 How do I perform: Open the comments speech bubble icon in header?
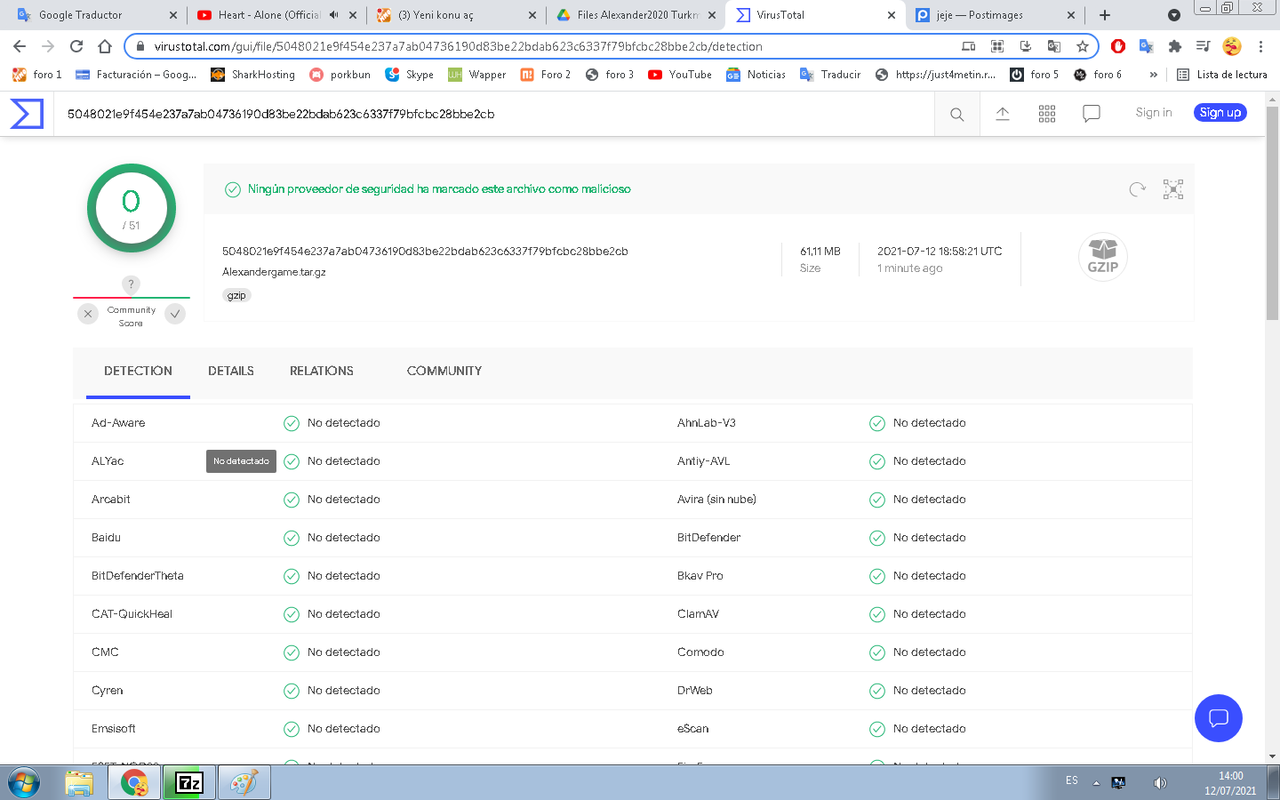[1092, 114]
